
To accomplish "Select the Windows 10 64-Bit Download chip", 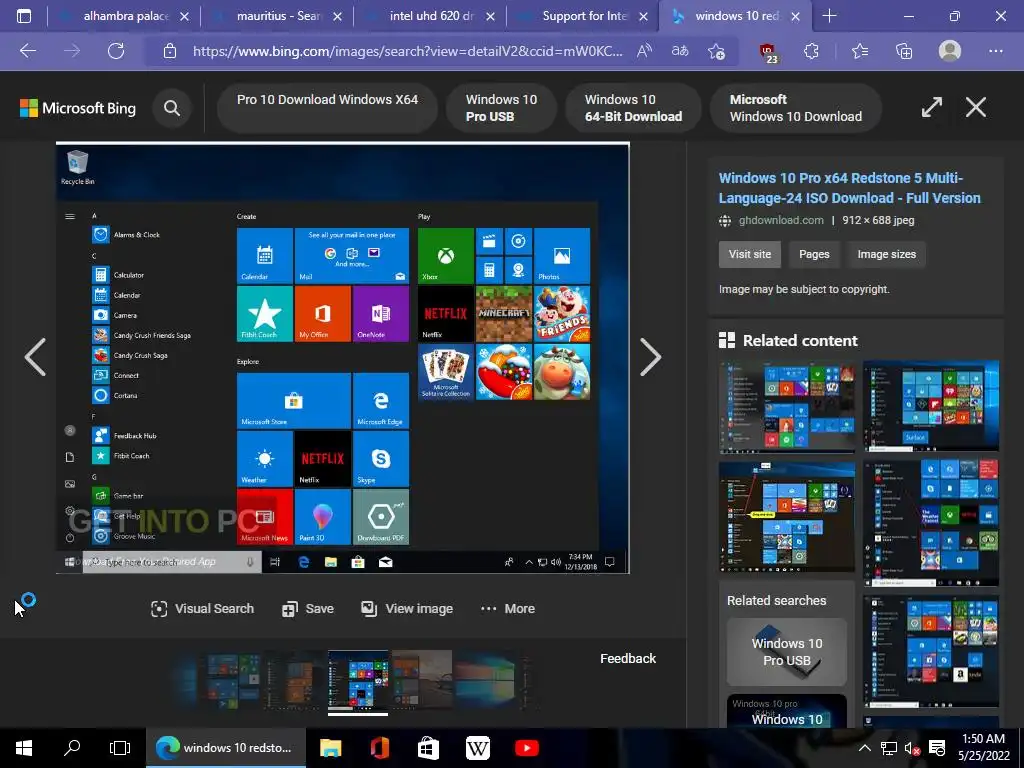I will pos(633,108).
